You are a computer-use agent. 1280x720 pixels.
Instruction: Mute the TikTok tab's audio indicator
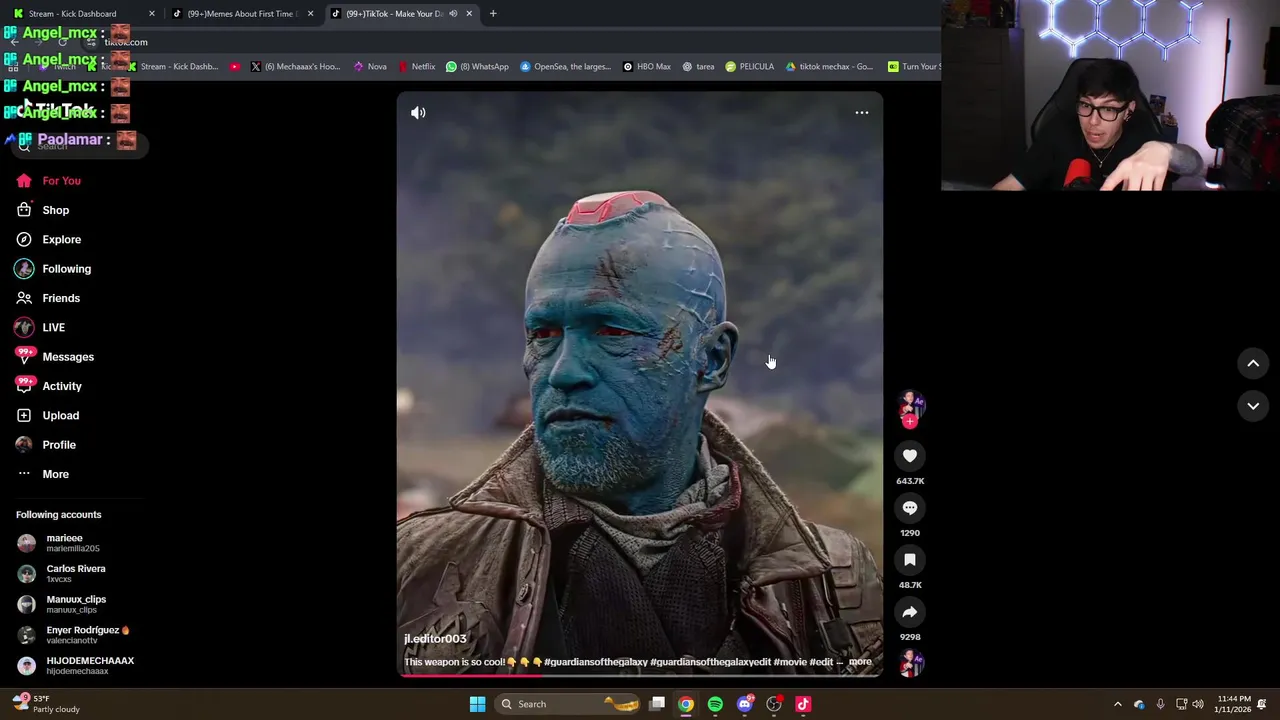453,14
